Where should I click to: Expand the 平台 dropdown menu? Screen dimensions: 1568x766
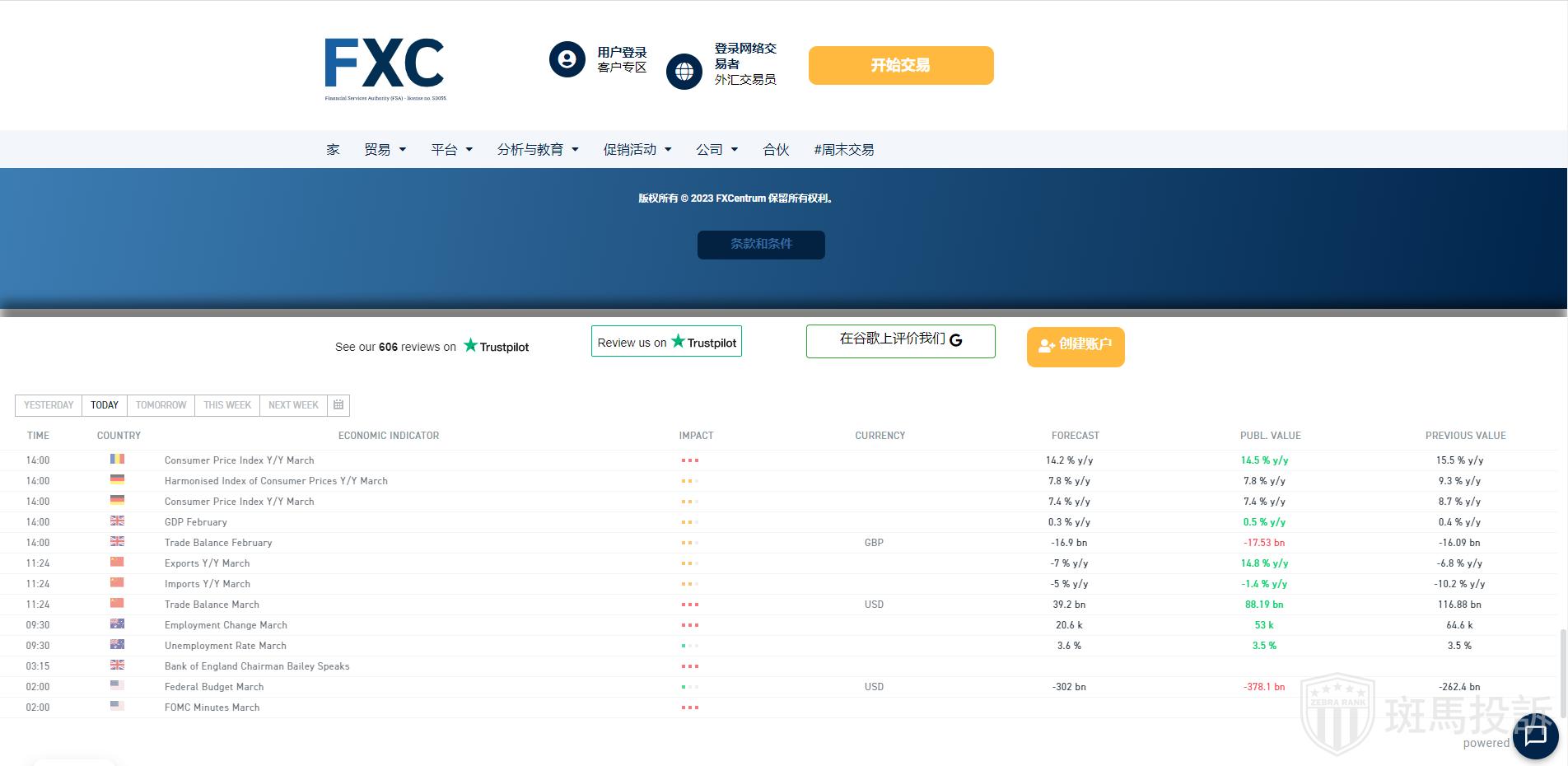(x=451, y=150)
